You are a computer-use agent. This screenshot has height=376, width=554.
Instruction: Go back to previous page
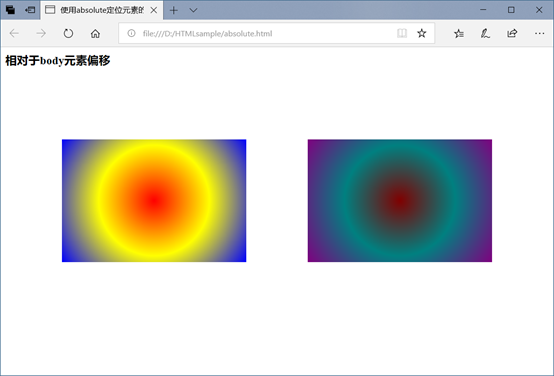(x=14, y=34)
